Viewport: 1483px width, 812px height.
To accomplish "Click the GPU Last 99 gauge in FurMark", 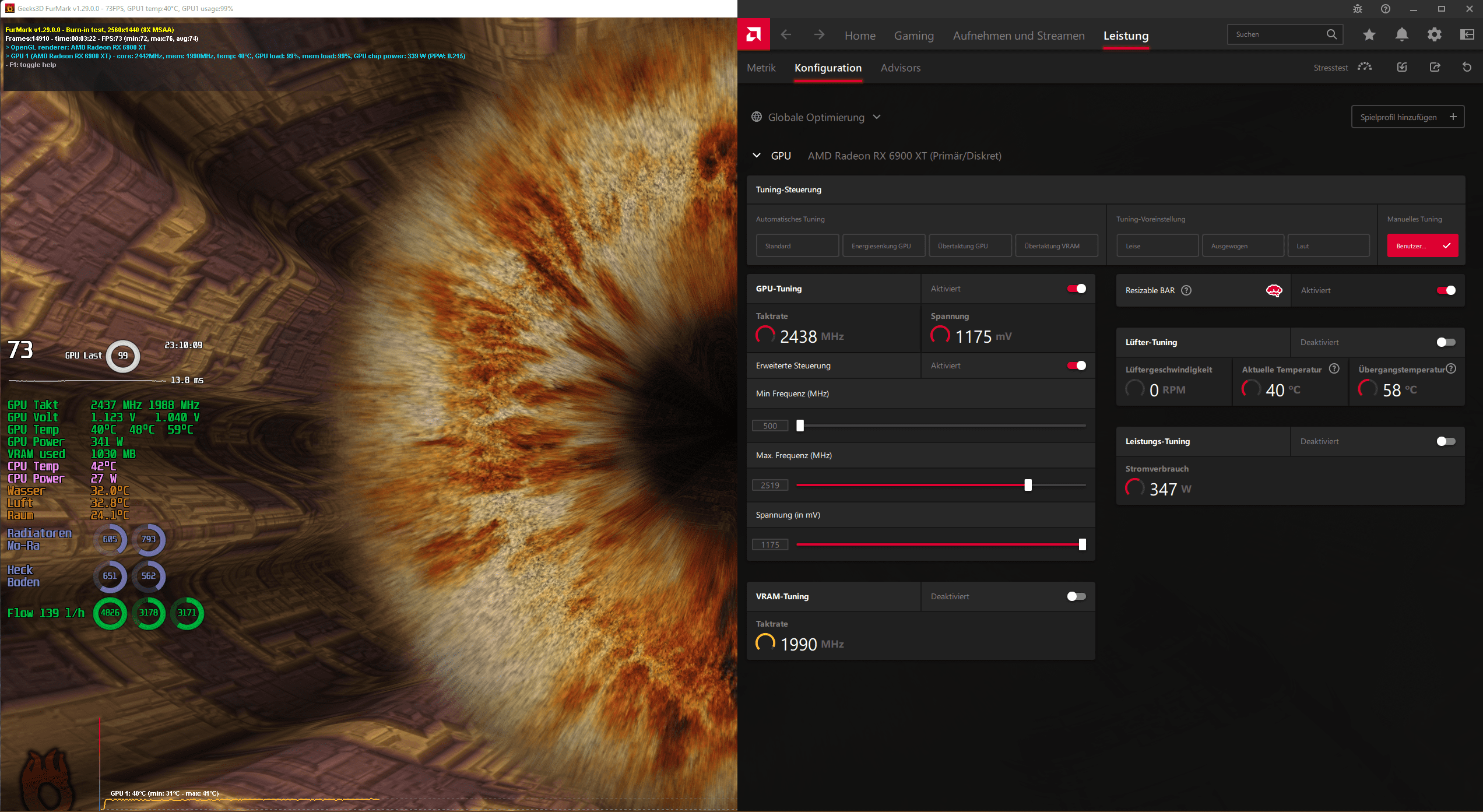I will [122, 356].
